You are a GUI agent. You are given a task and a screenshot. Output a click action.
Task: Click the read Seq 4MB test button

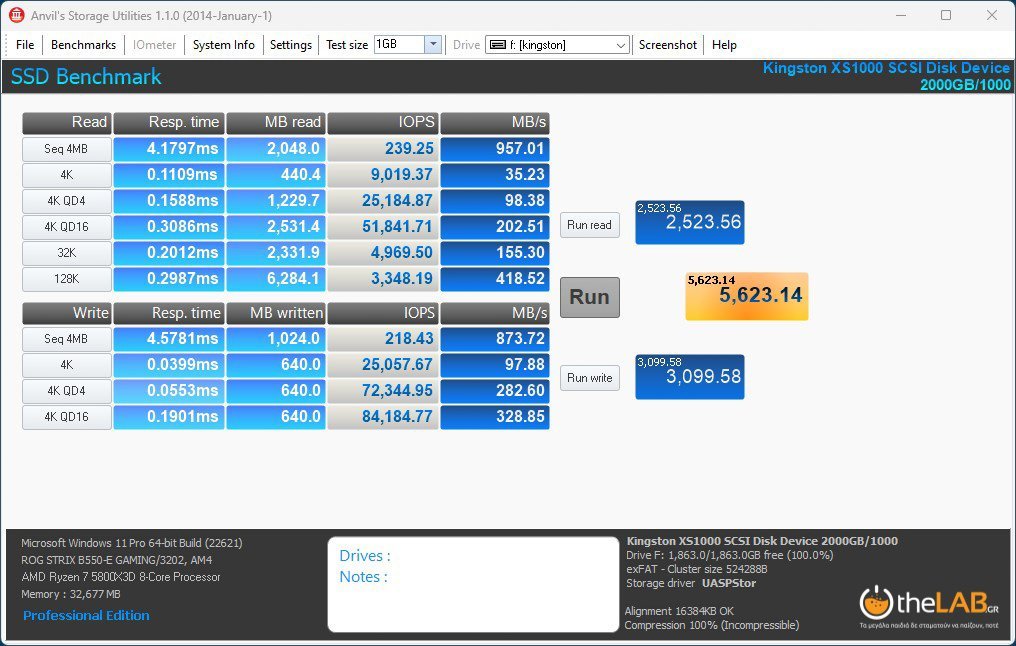pyautogui.click(x=67, y=149)
